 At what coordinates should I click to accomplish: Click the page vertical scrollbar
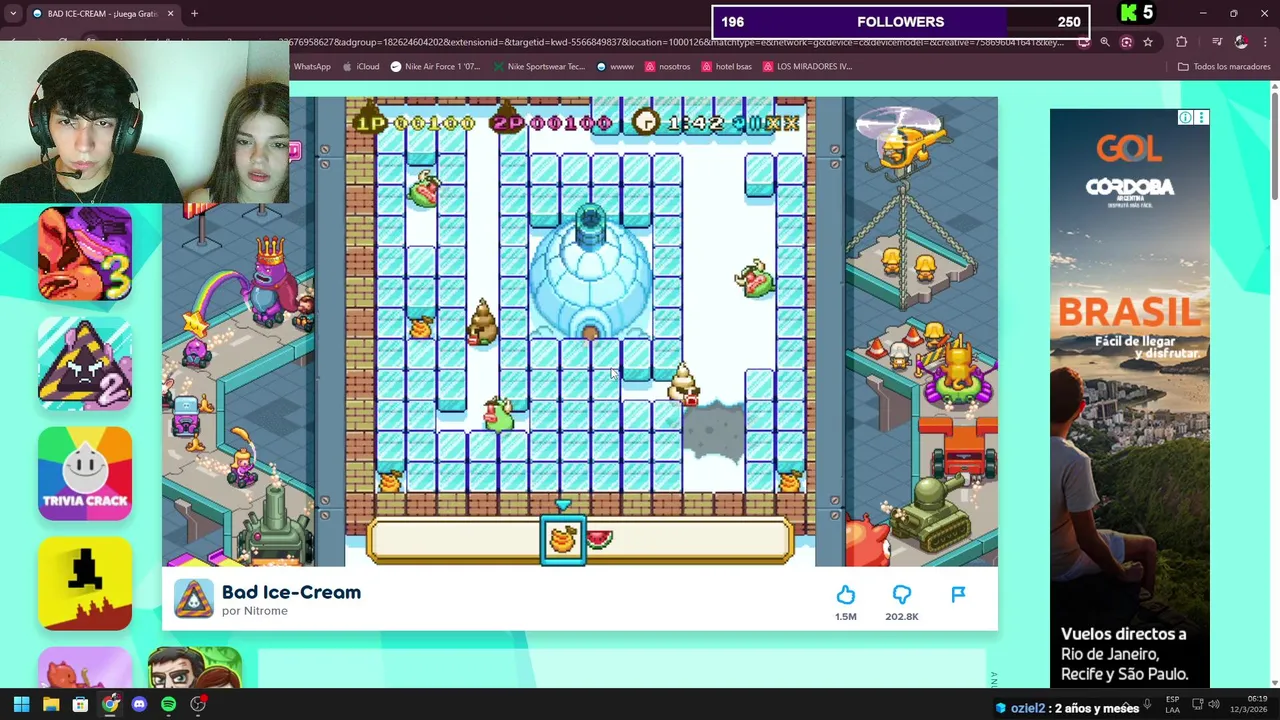click(1274, 145)
